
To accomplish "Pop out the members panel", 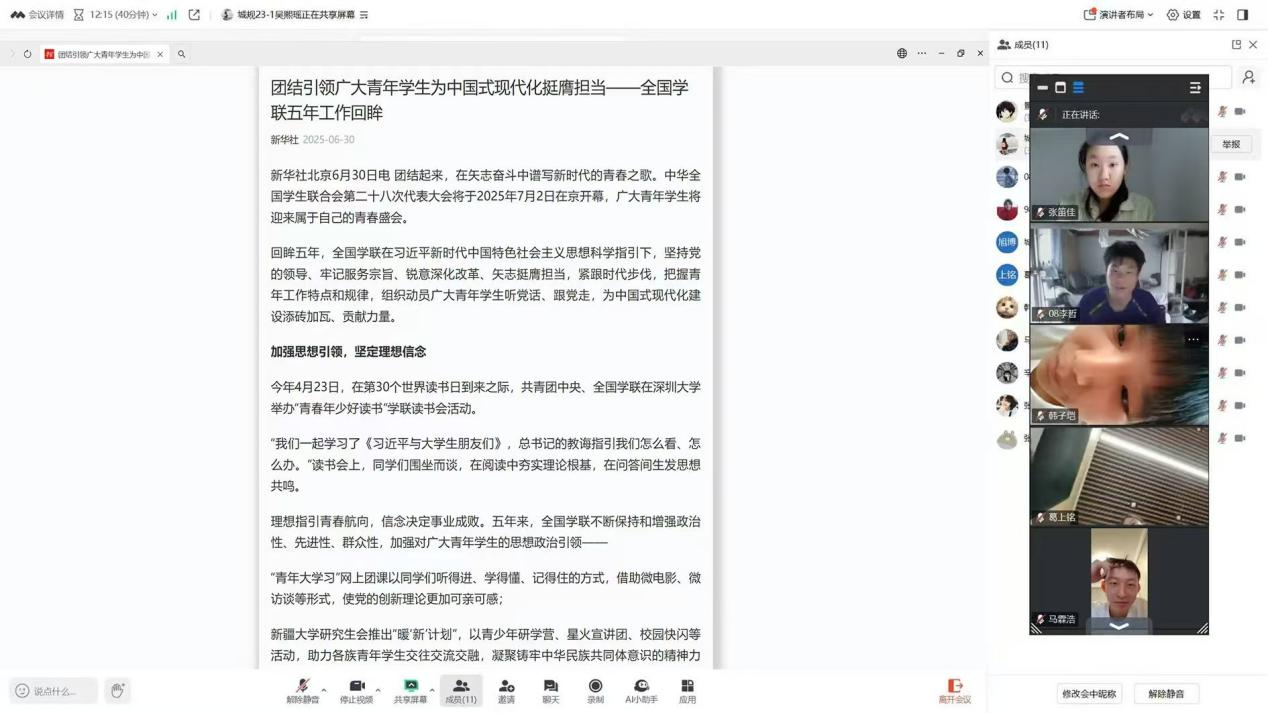I will [x=1236, y=45].
